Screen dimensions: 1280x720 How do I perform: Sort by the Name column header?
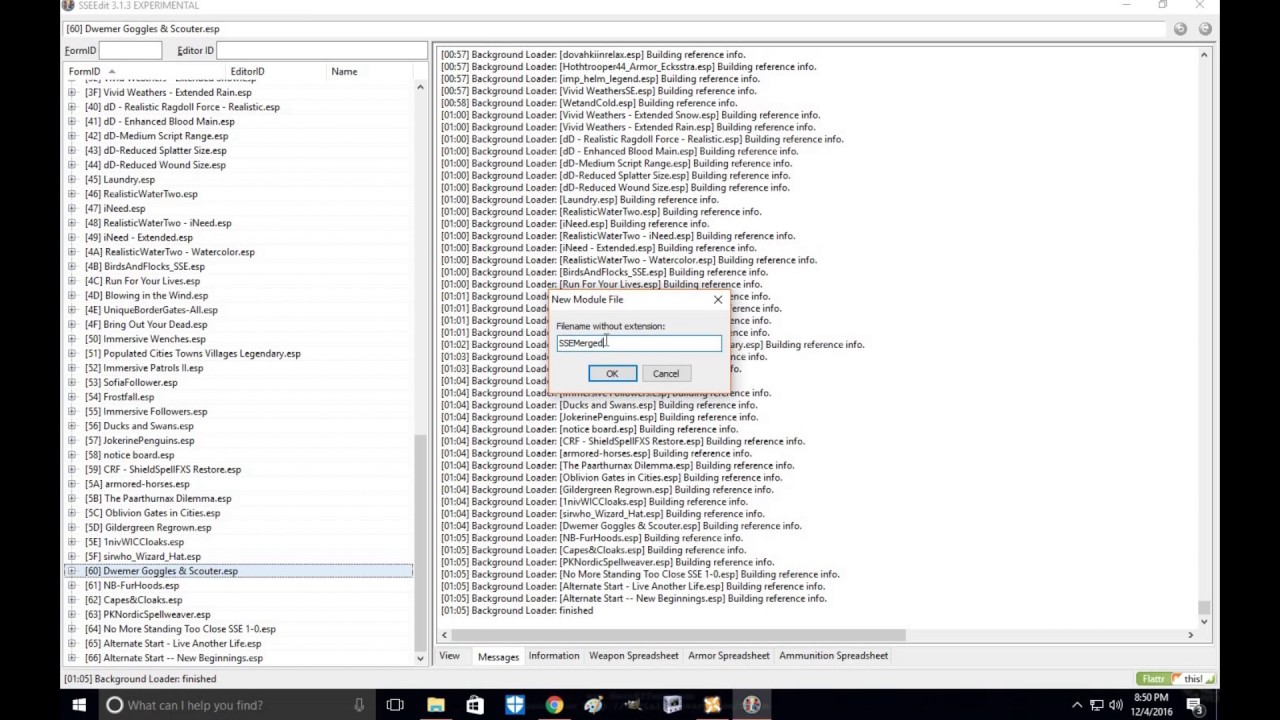click(x=344, y=72)
